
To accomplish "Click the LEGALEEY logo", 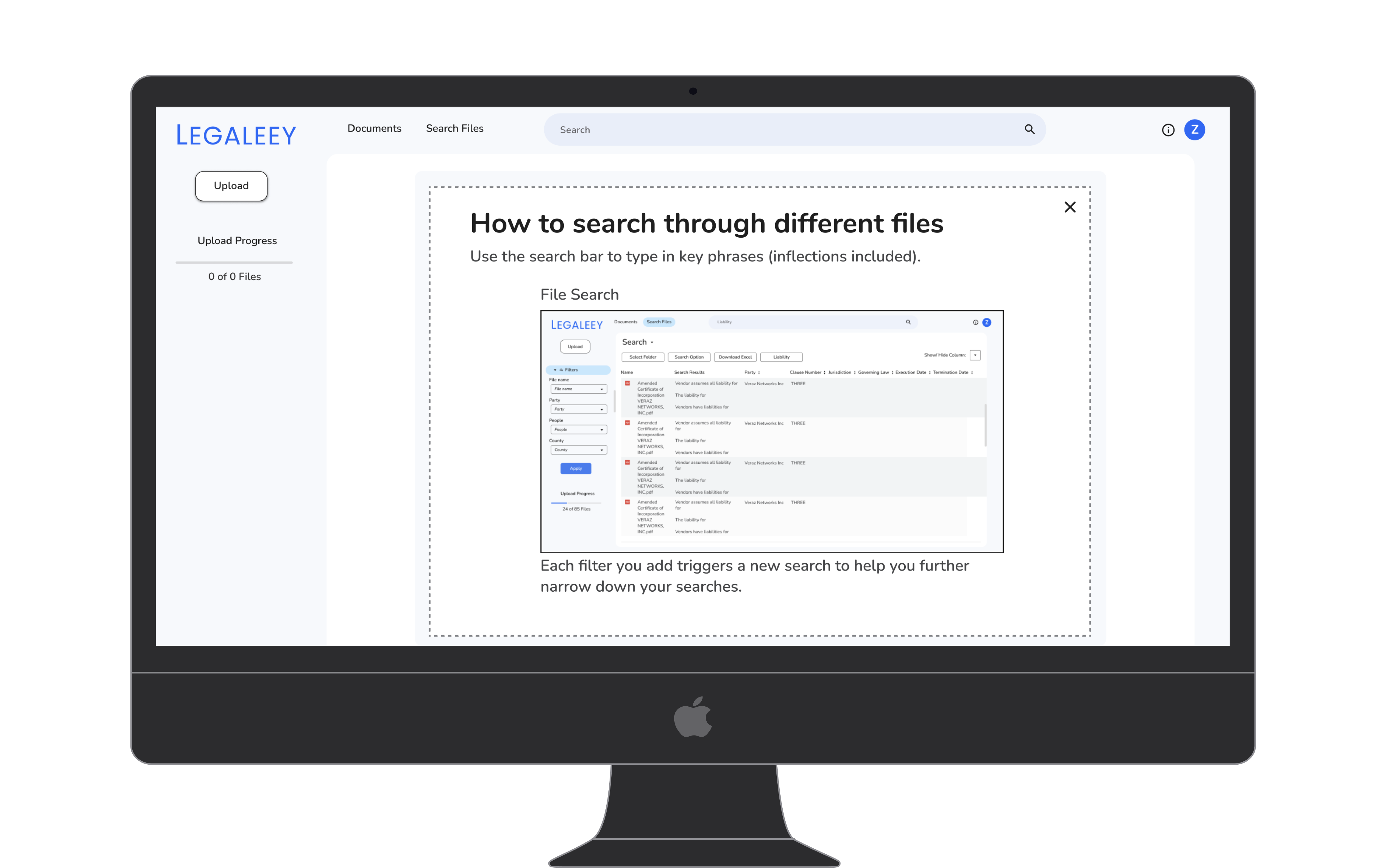I will 236,135.
